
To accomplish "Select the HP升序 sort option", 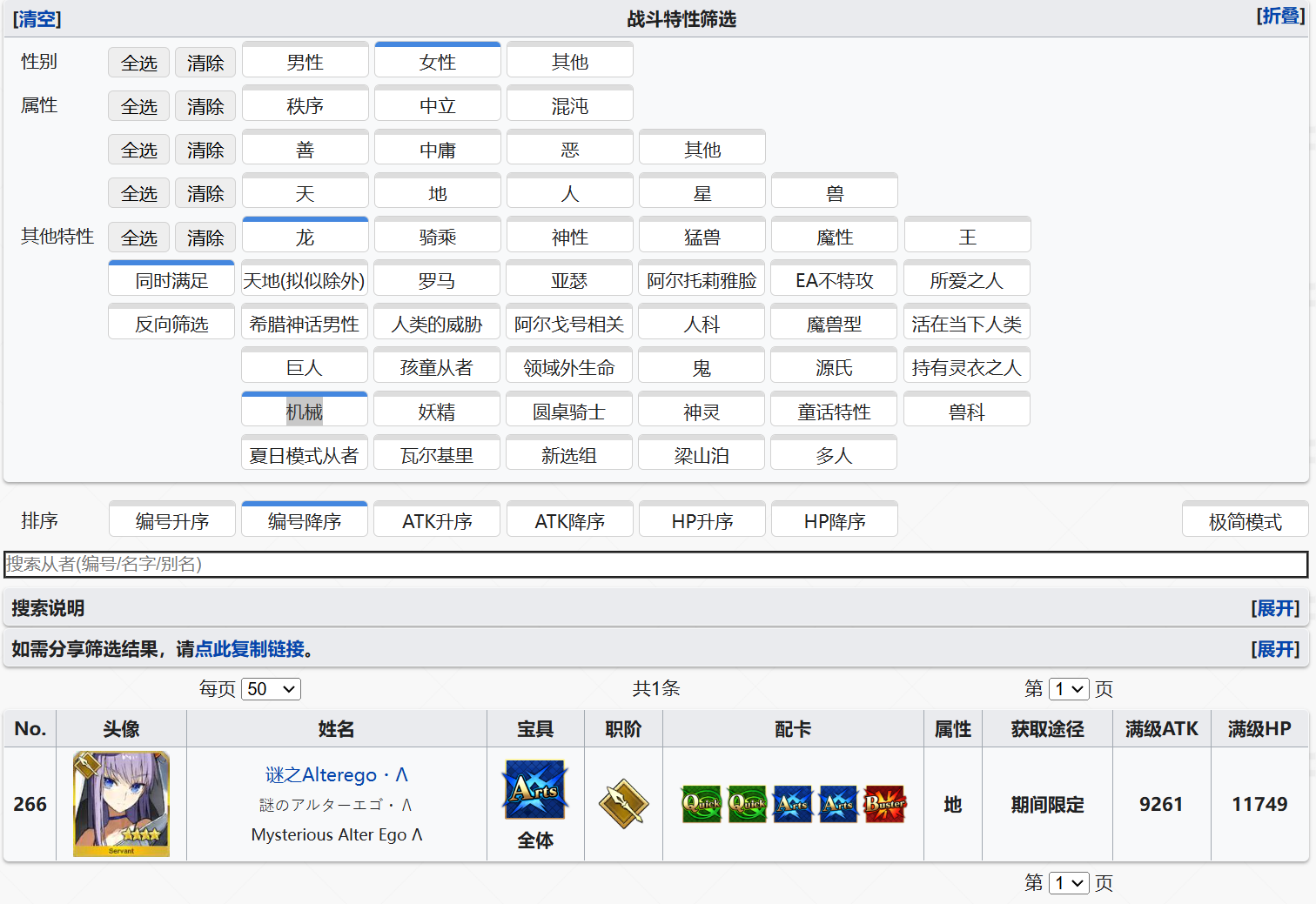I will click(702, 519).
